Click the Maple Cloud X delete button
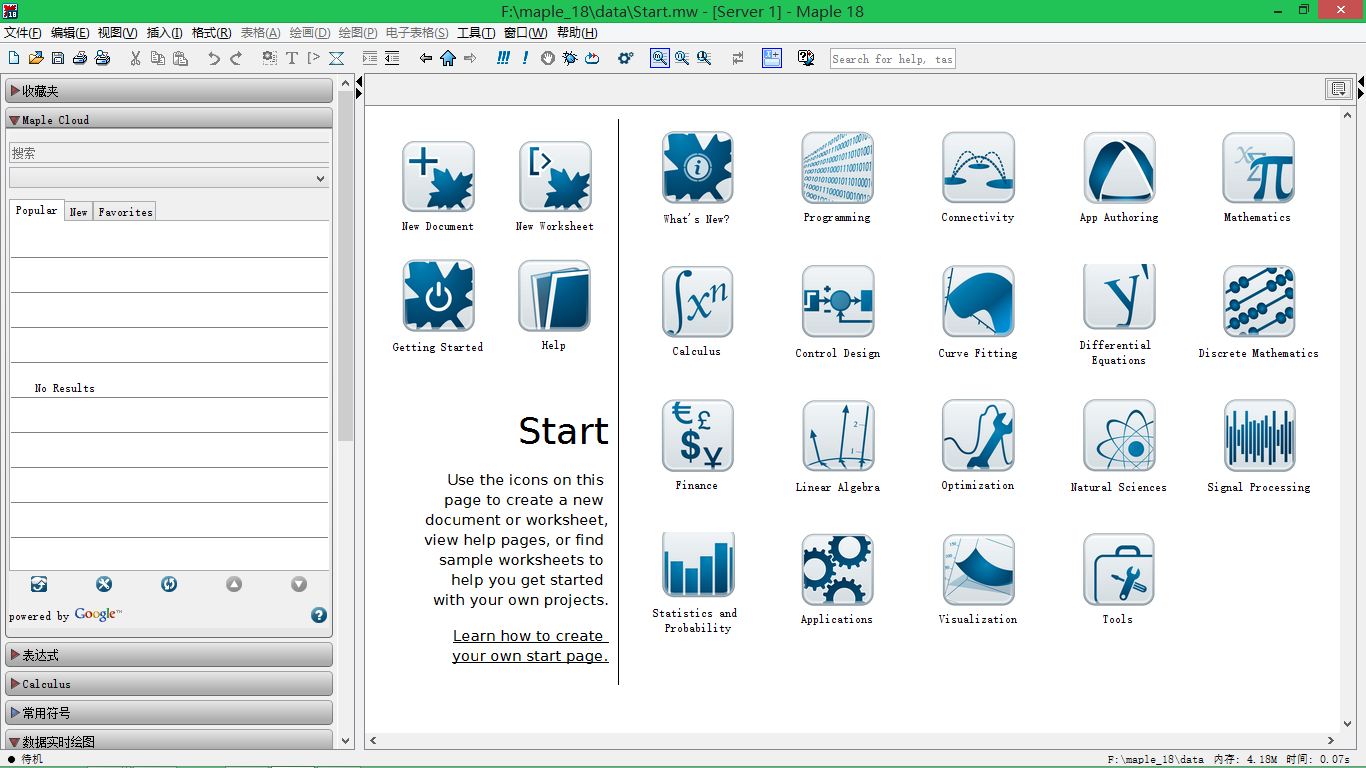Image resolution: width=1366 pixels, height=768 pixels. click(104, 584)
